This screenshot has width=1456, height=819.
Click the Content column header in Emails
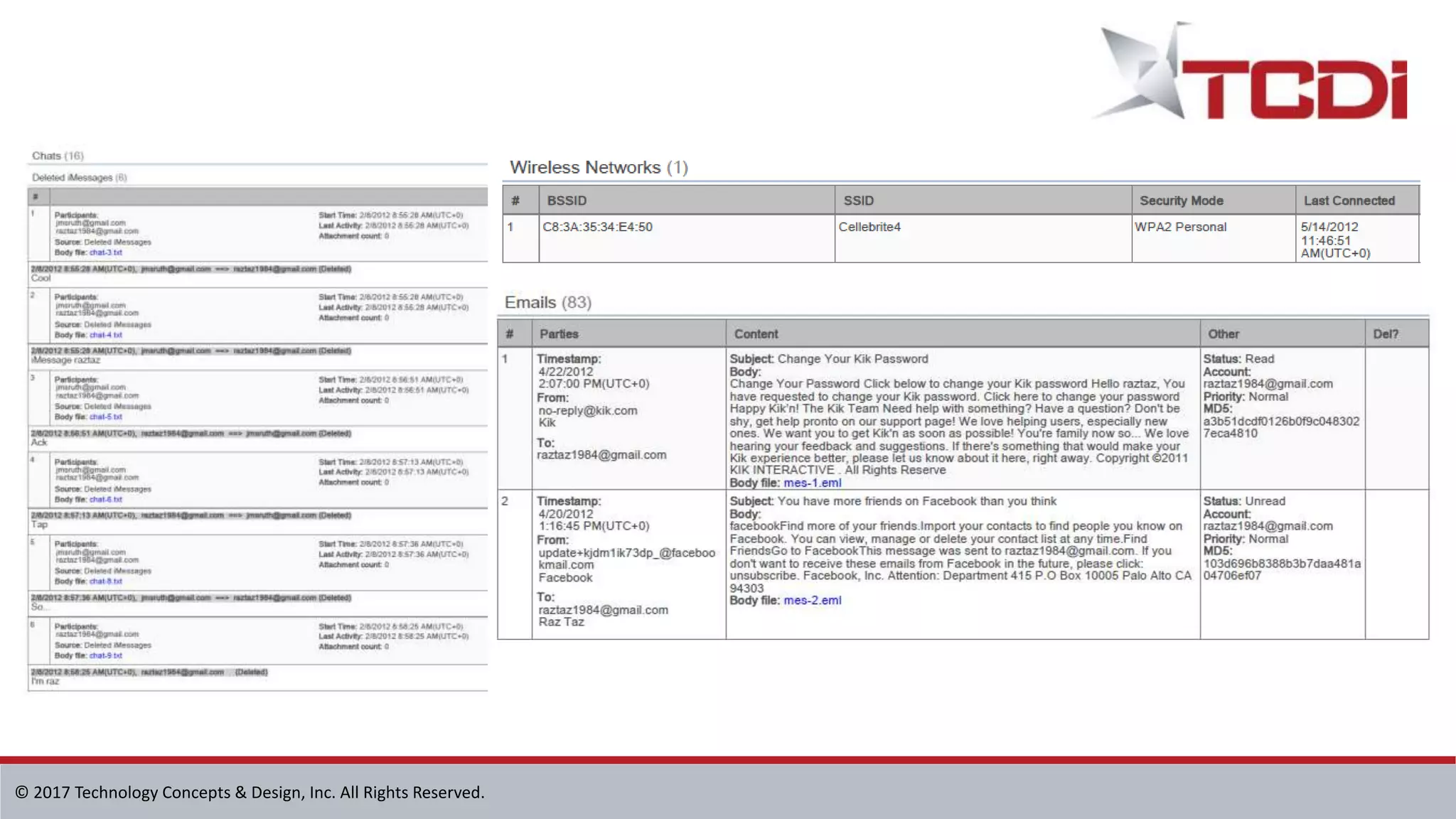(756, 333)
